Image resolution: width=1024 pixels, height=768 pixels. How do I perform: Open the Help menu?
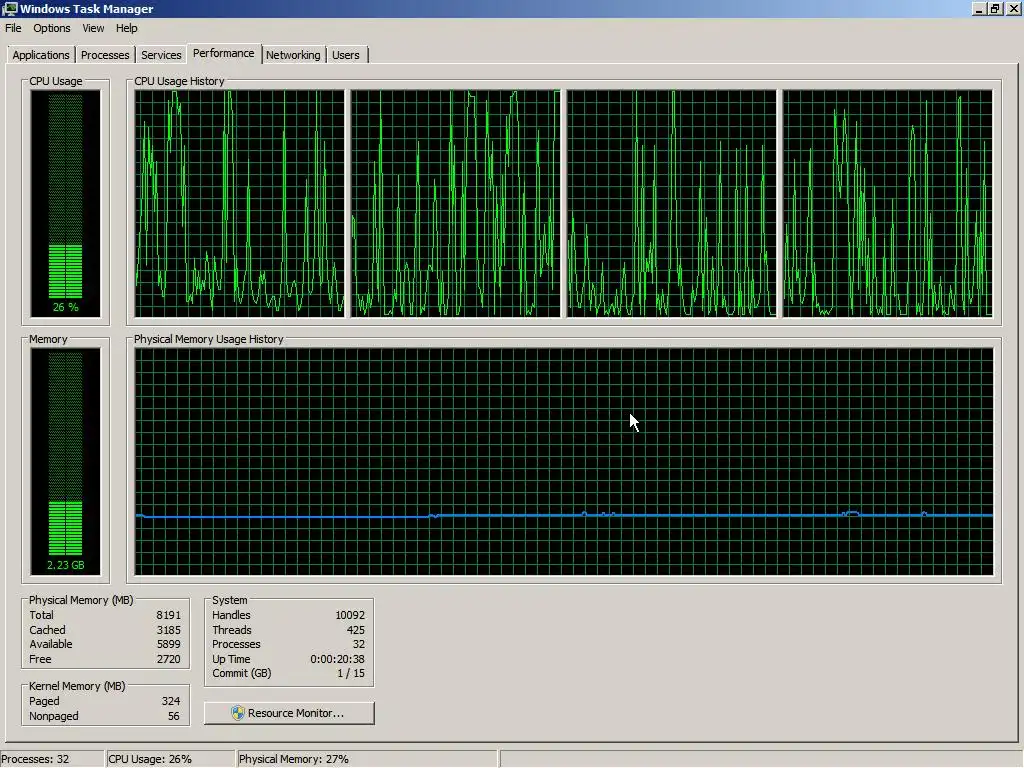point(127,28)
